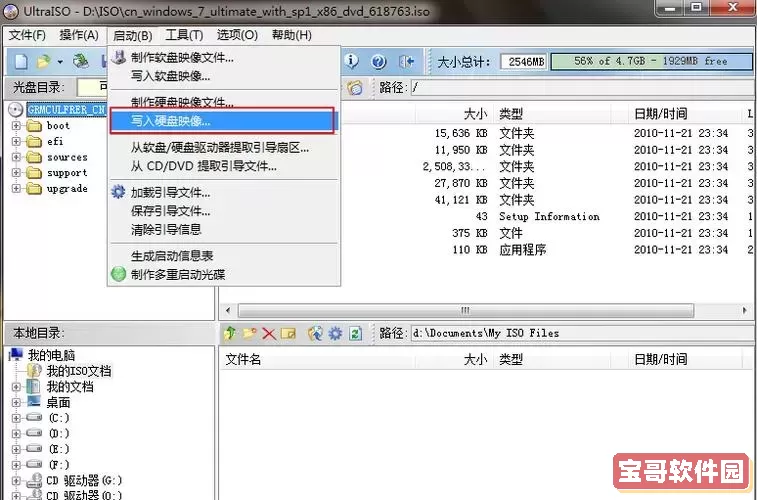Open the 帮助(H) menu
757x500 pixels.
click(x=292, y=35)
